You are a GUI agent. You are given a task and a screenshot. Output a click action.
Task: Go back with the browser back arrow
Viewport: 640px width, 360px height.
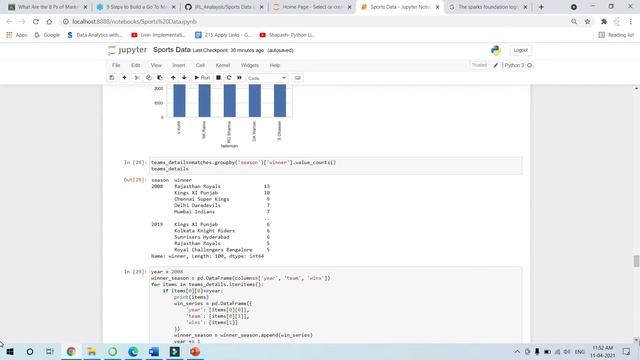tap(9, 22)
